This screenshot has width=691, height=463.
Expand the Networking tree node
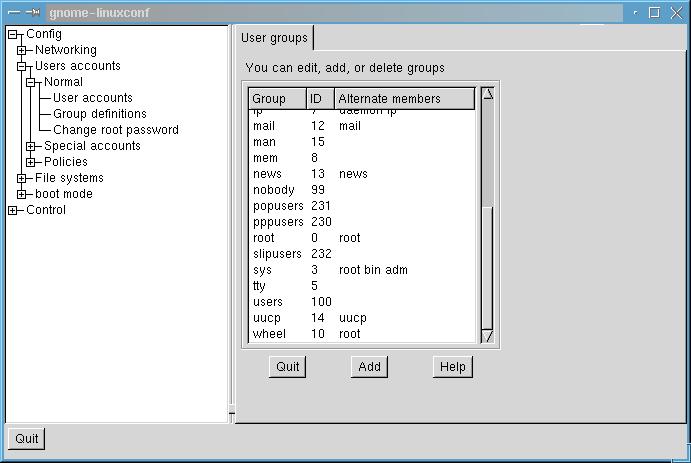(x=22, y=50)
